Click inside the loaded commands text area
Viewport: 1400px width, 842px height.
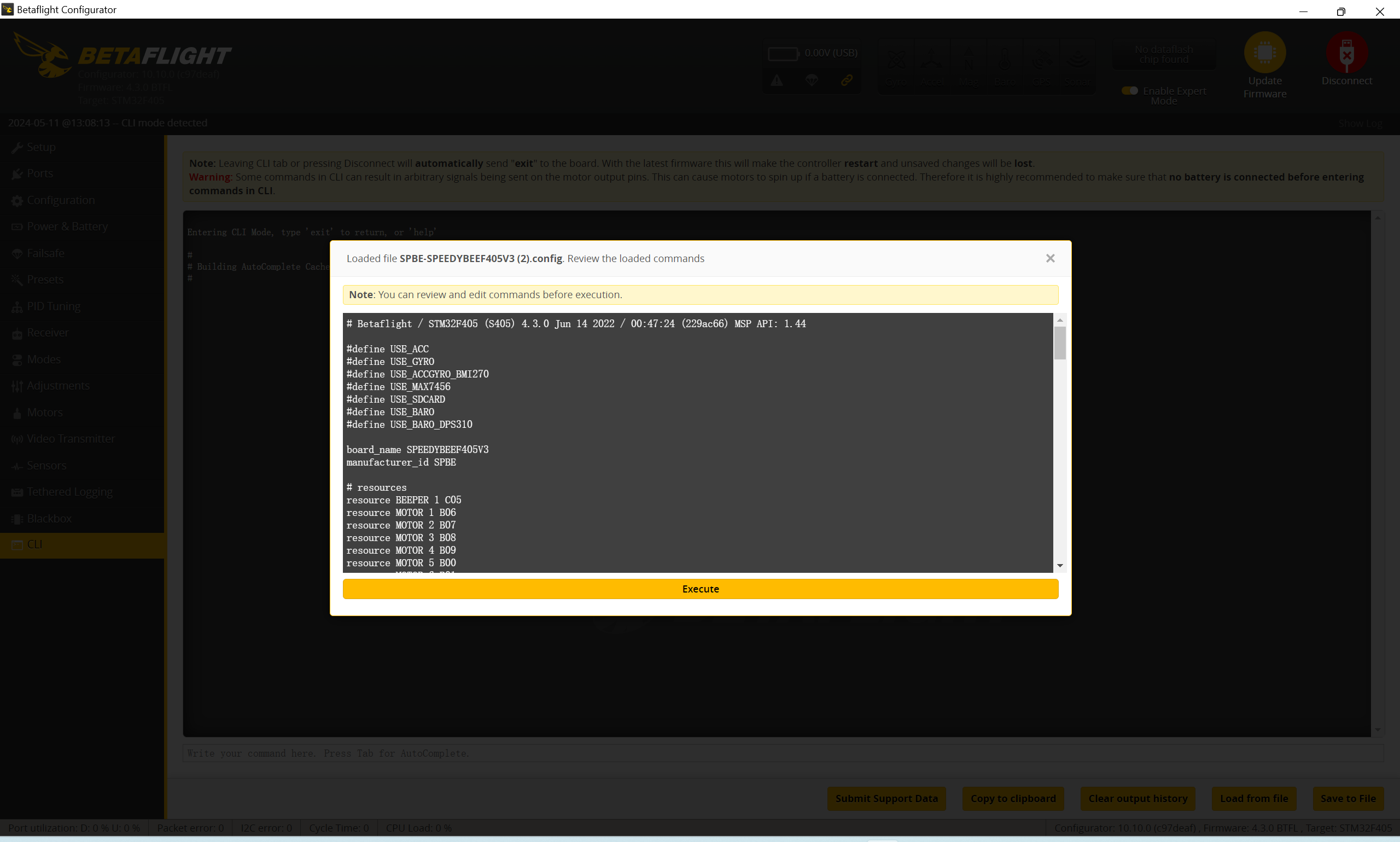tap(697, 443)
